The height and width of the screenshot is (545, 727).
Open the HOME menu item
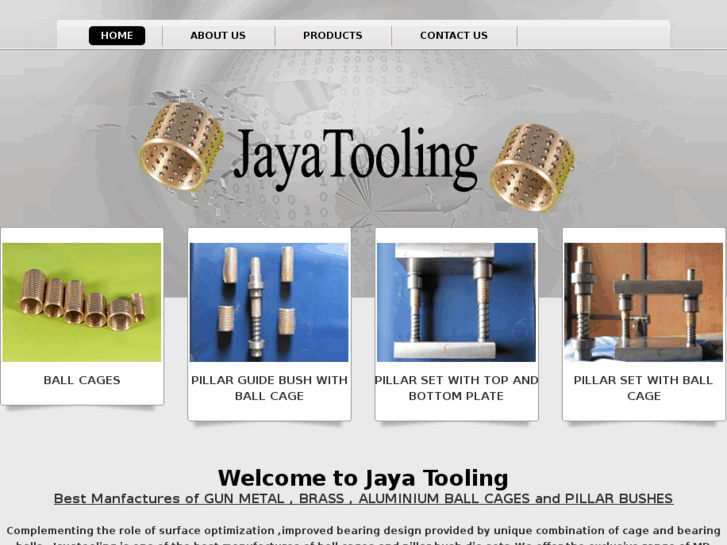(x=117, y=36)
